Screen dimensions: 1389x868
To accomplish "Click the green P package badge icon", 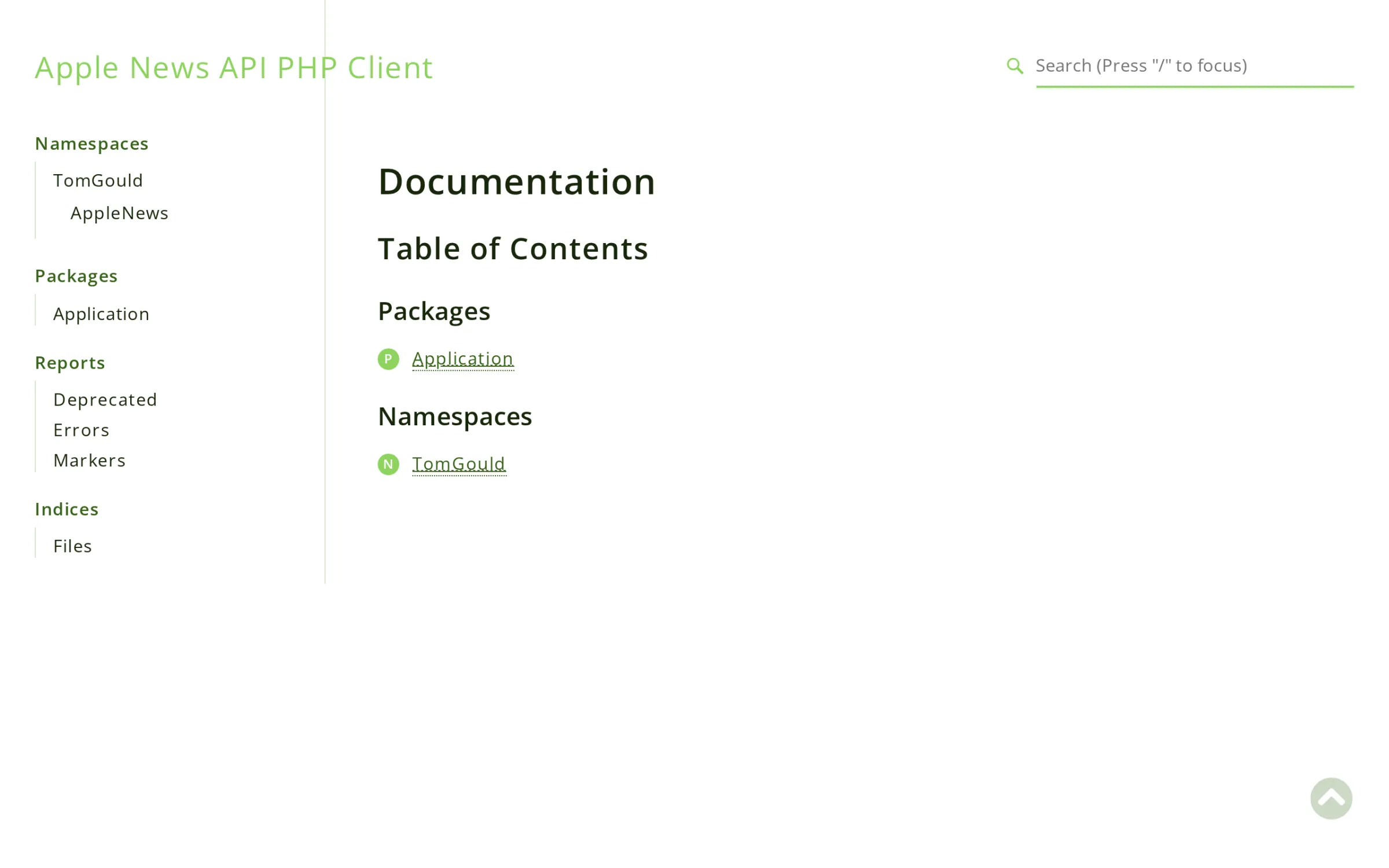I will 388,359.
